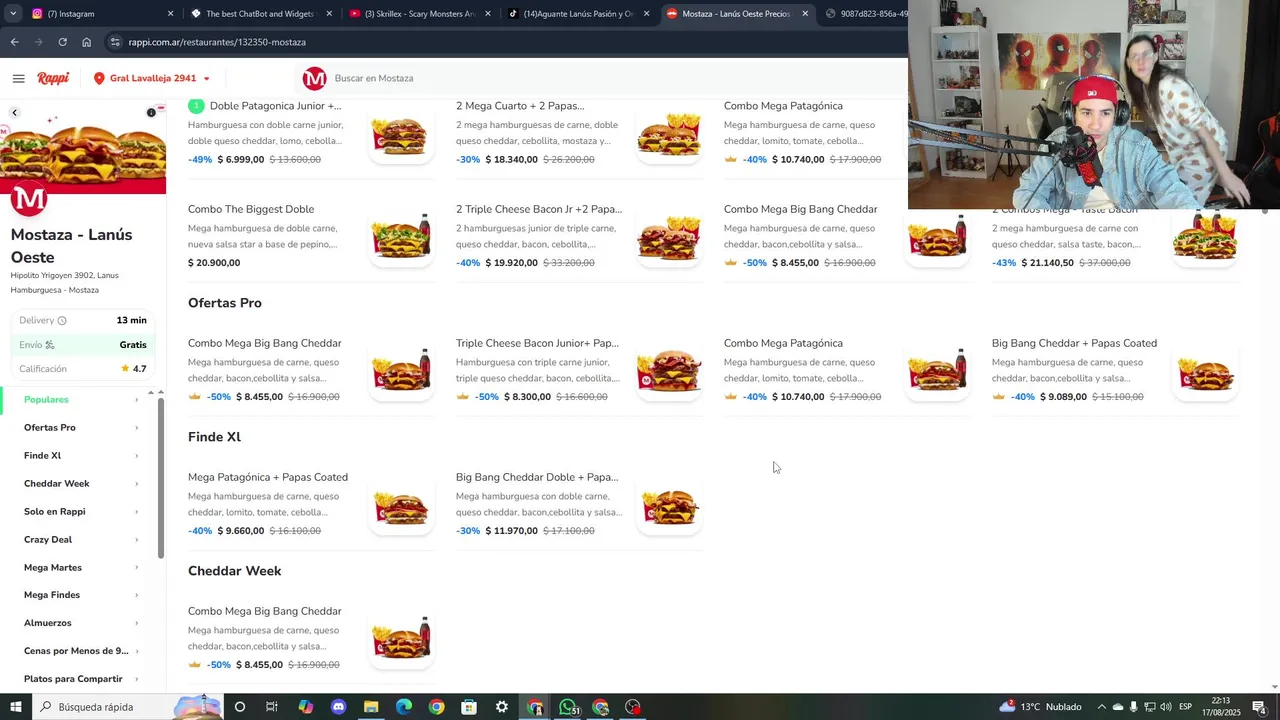This screenshot has height=720, width=1280.
Task: Open the Rappi hamburger menu
Action: pos(18,78)
